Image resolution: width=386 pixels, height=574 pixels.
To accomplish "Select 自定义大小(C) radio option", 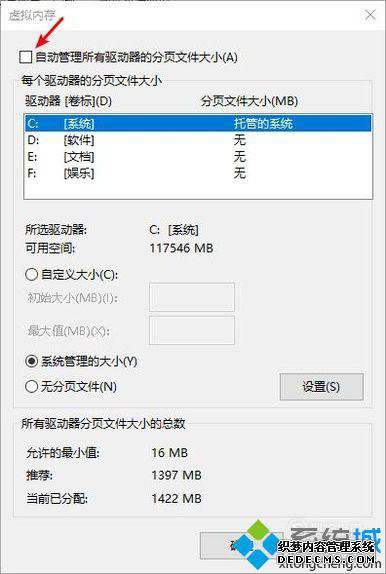I will pyautogui.click(x=31, y=274).
